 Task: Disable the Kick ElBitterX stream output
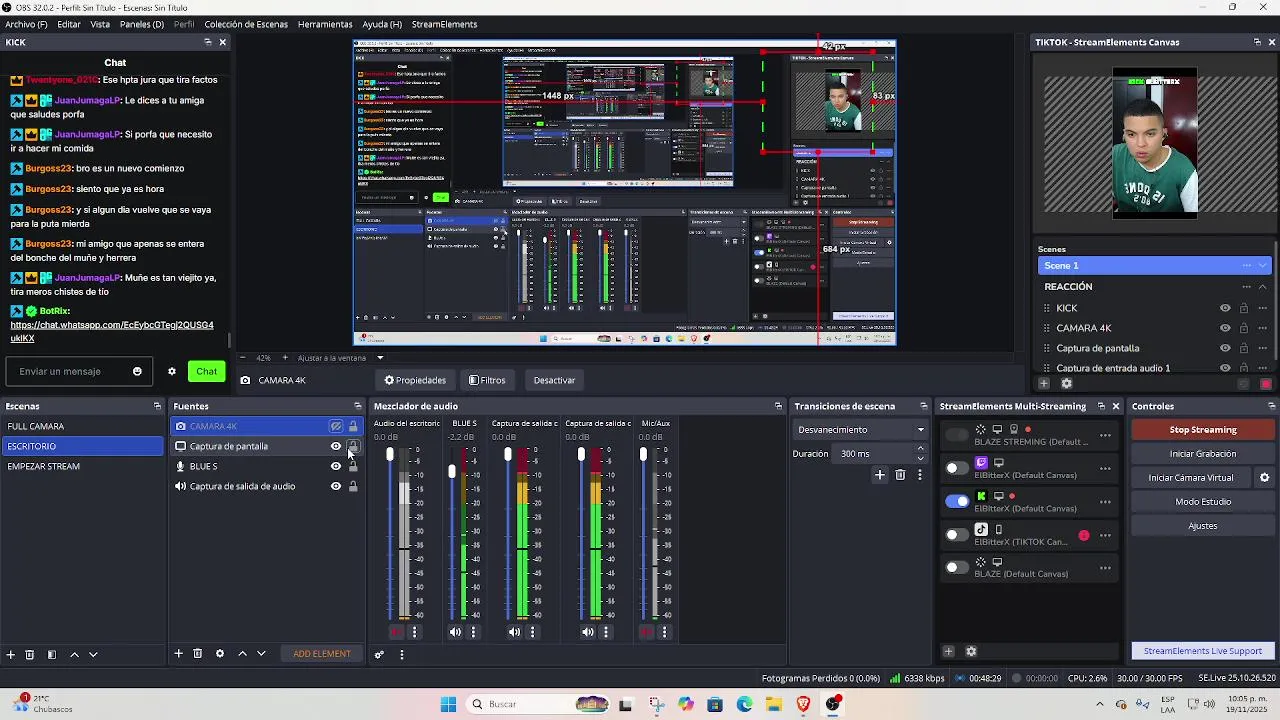[957, 501]
